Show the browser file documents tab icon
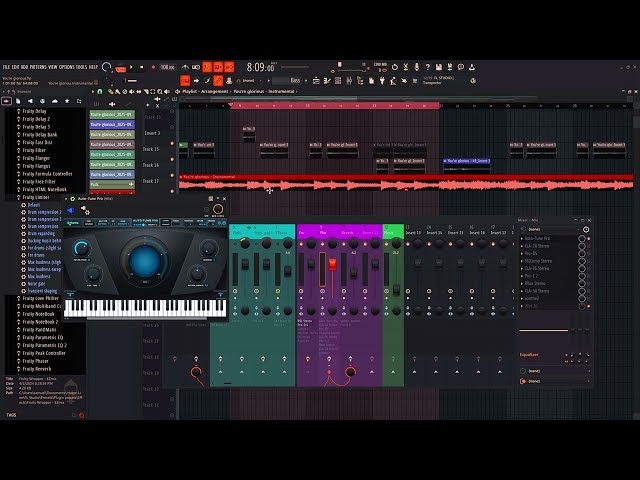Viewport: 640px width, 480px height. [x=18, y=101]
